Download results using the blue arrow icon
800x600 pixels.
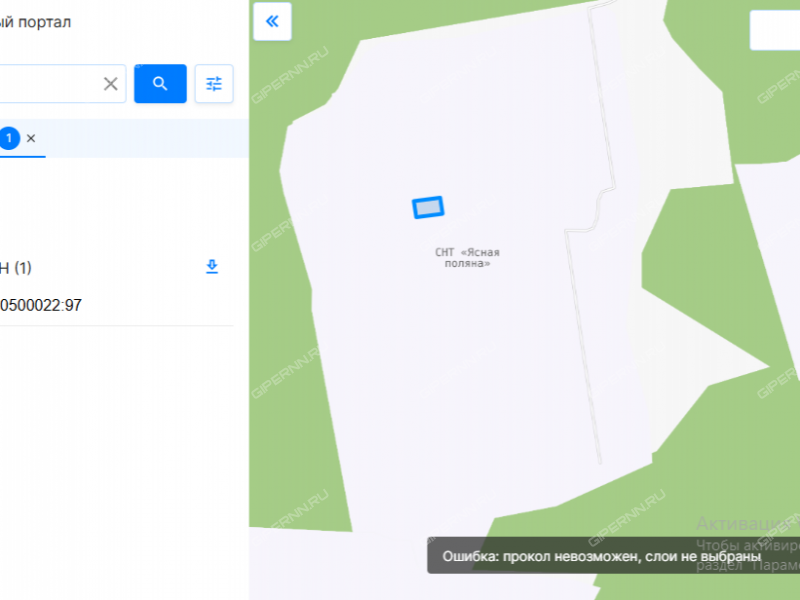pos(212,266)
